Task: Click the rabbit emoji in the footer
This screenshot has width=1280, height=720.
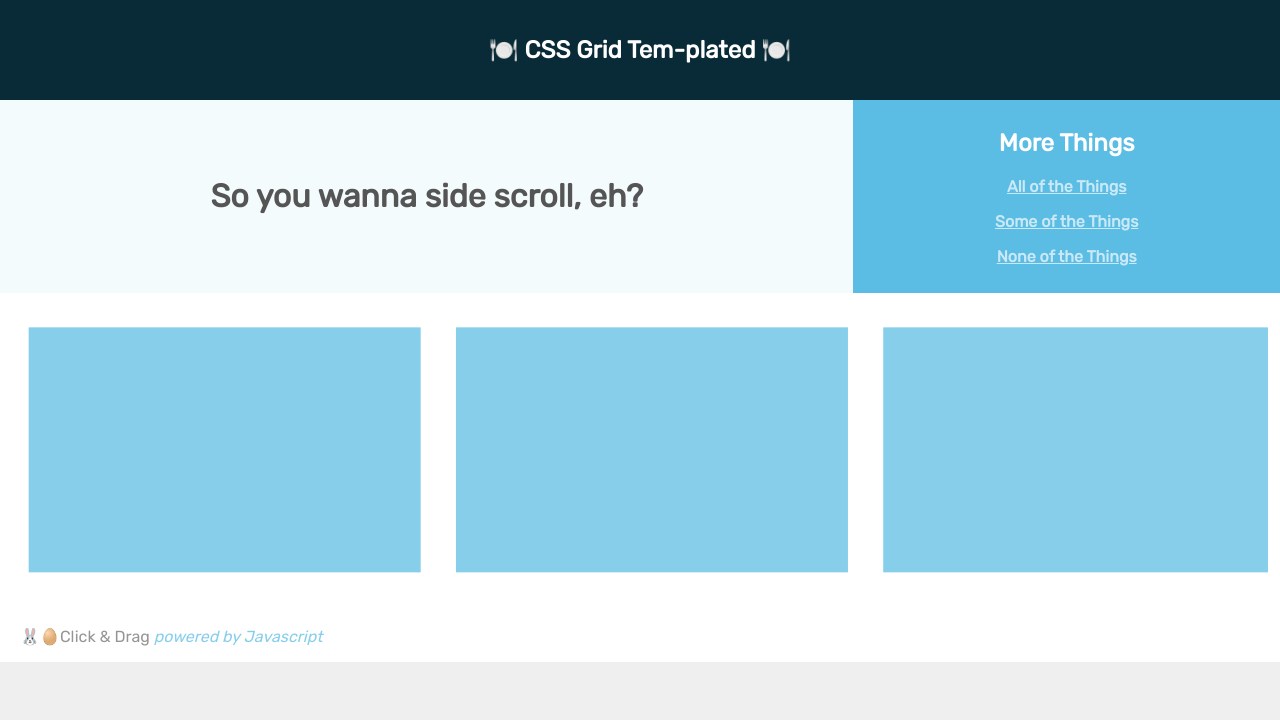Action: click(x=30, y=637)
